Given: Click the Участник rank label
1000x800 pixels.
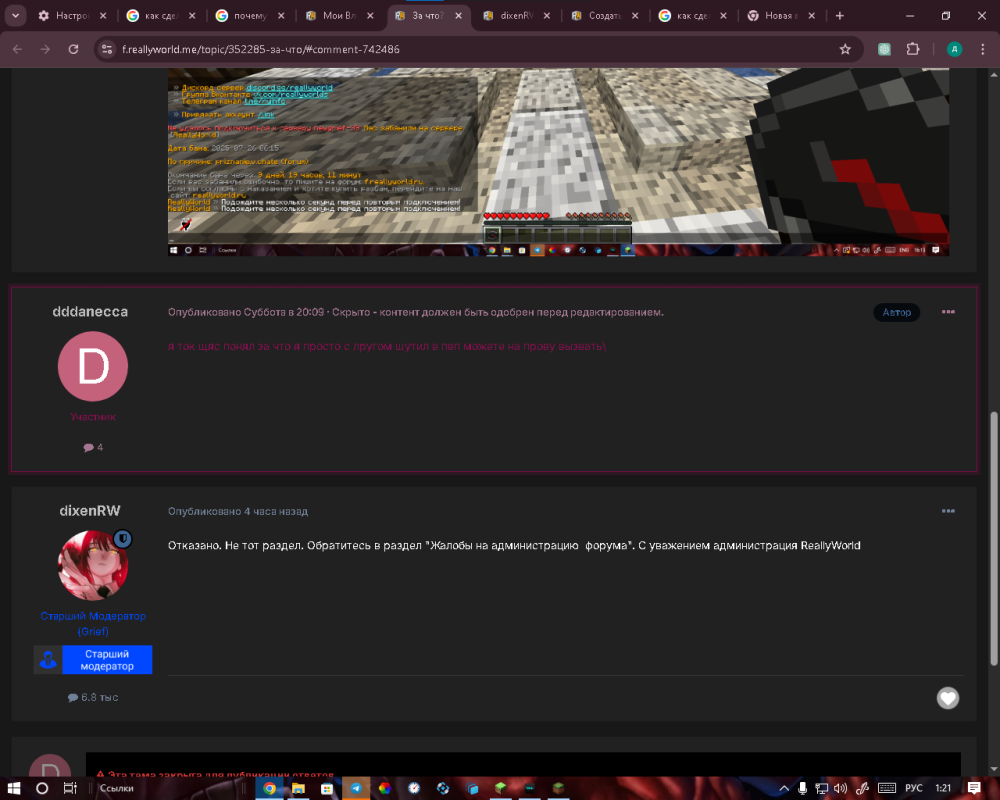Looking at the screenshot, I should pos(93,417).
